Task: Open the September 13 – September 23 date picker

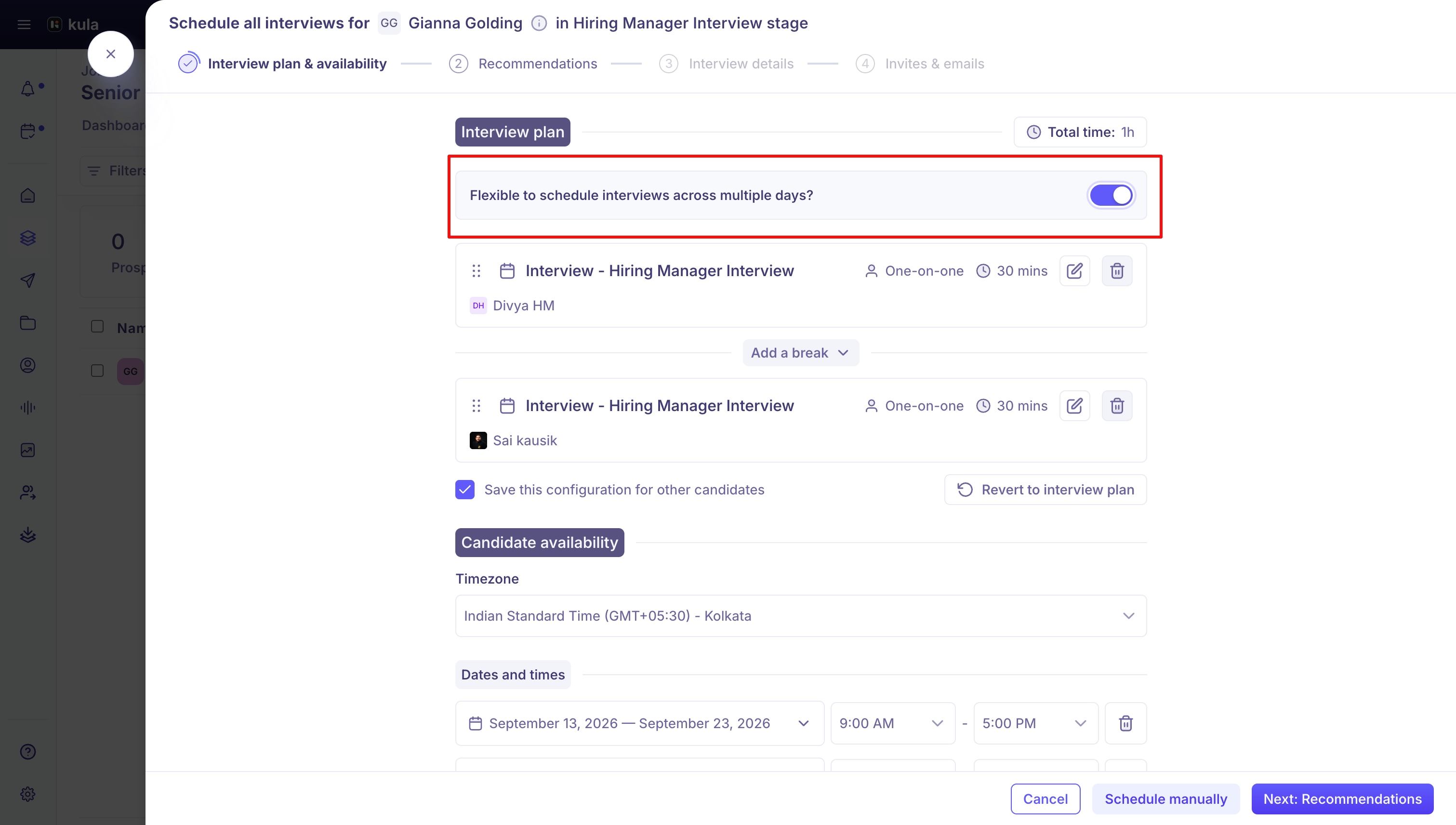Action: [x=640, y=723]
